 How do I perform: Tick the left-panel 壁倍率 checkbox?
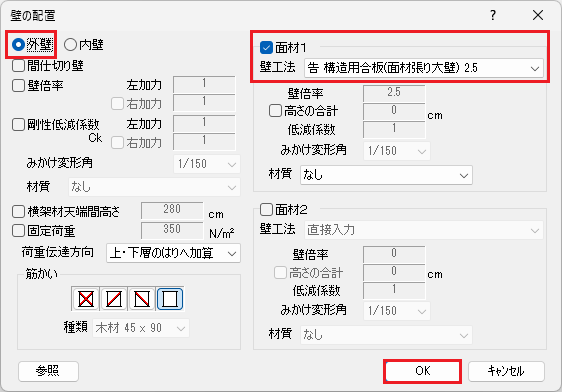point(18,86)
